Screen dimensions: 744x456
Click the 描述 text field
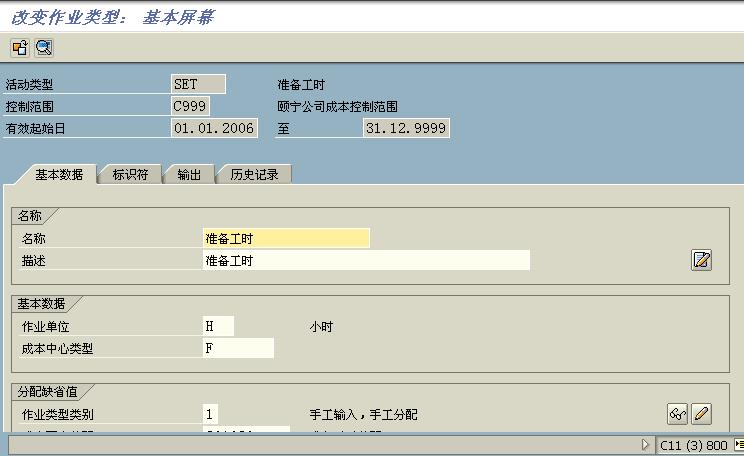(x=365, y=260)
